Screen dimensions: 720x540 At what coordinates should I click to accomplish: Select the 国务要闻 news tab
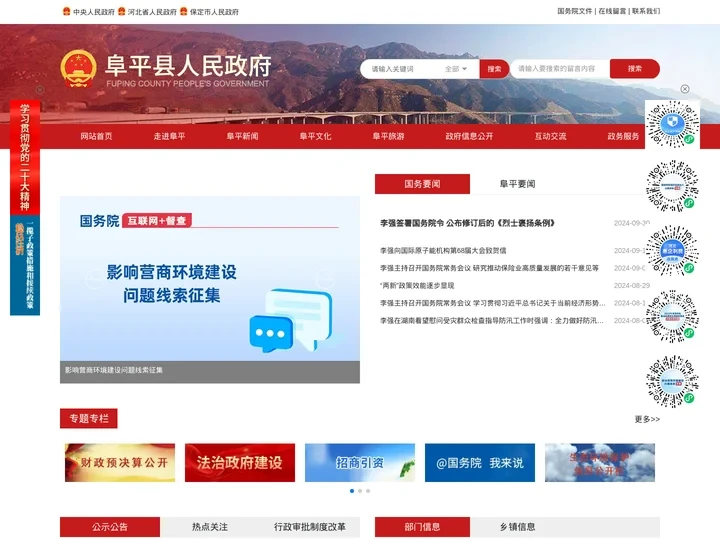422,184
